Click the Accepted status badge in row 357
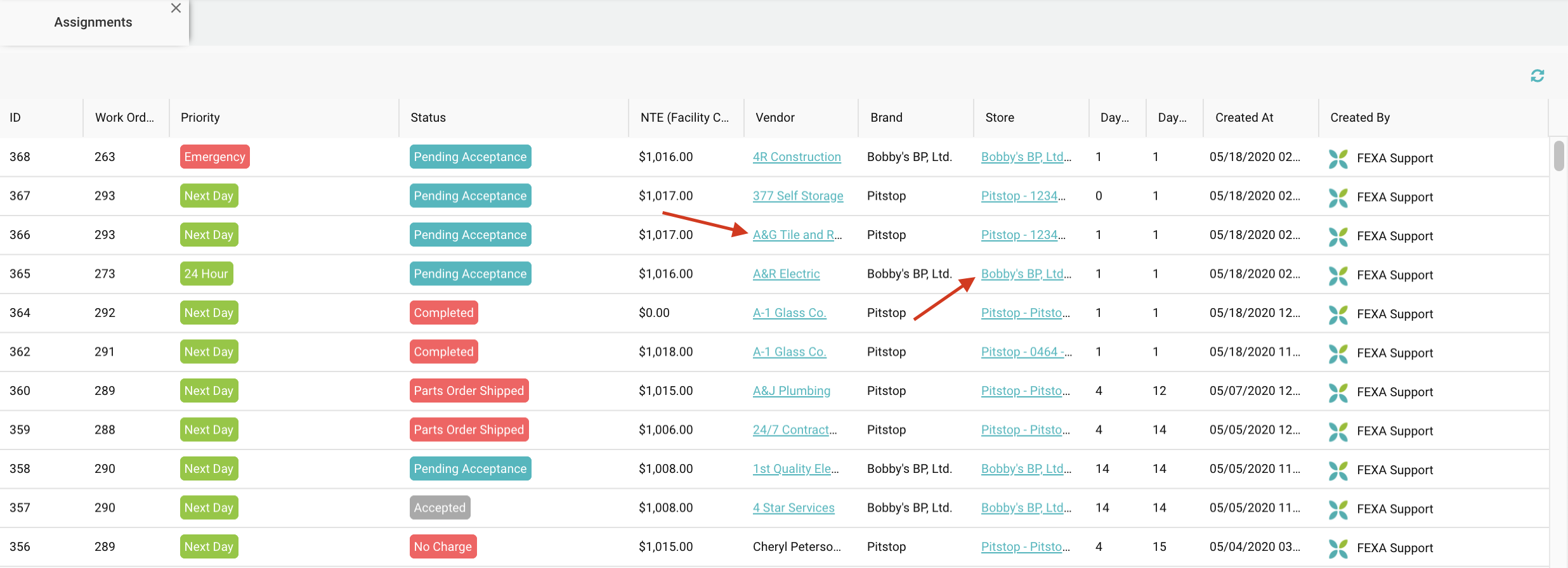Screen dimensions: 1568x568 [440, 508]
